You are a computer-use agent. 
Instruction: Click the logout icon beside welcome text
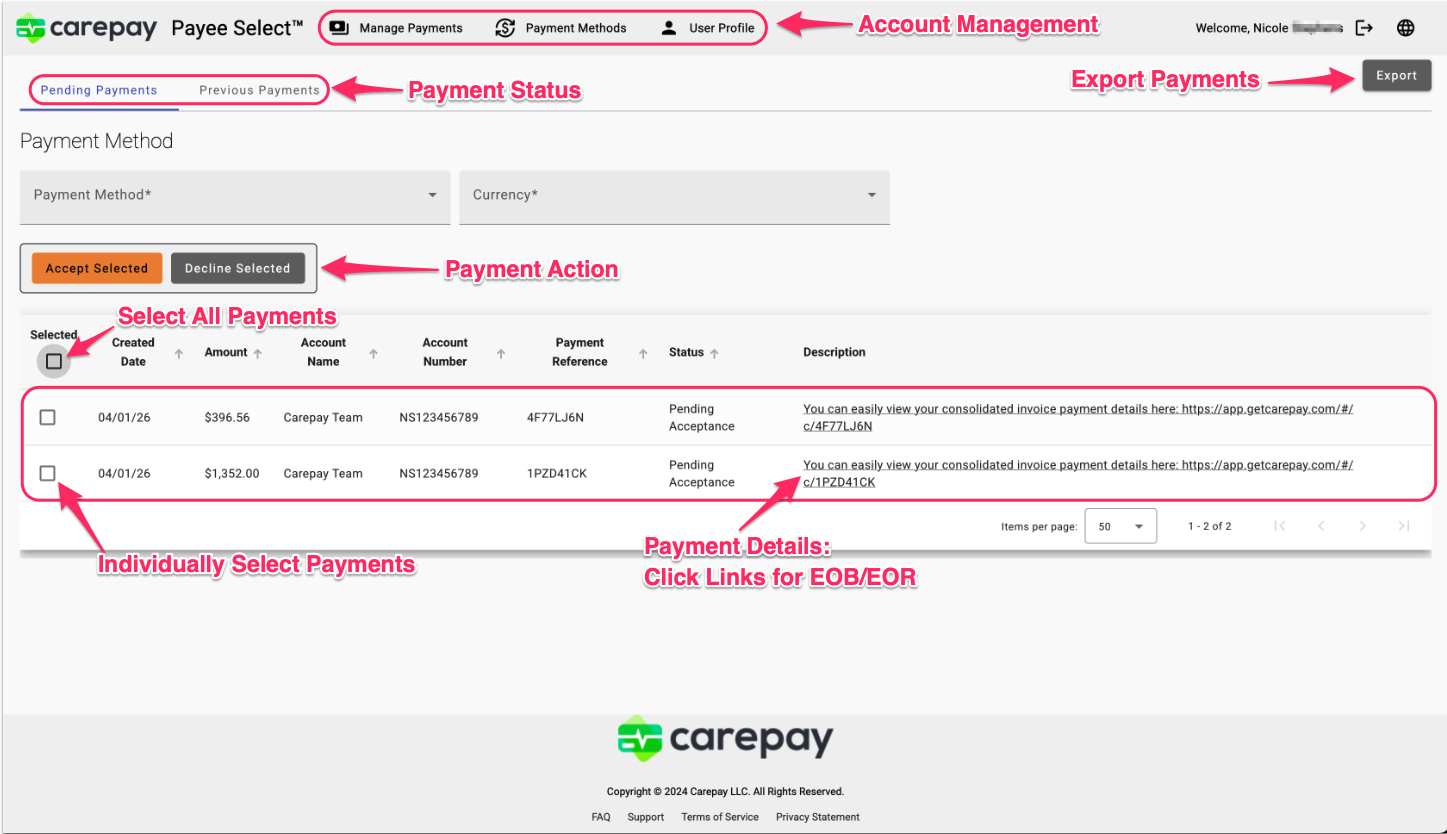click(1364, 28)
